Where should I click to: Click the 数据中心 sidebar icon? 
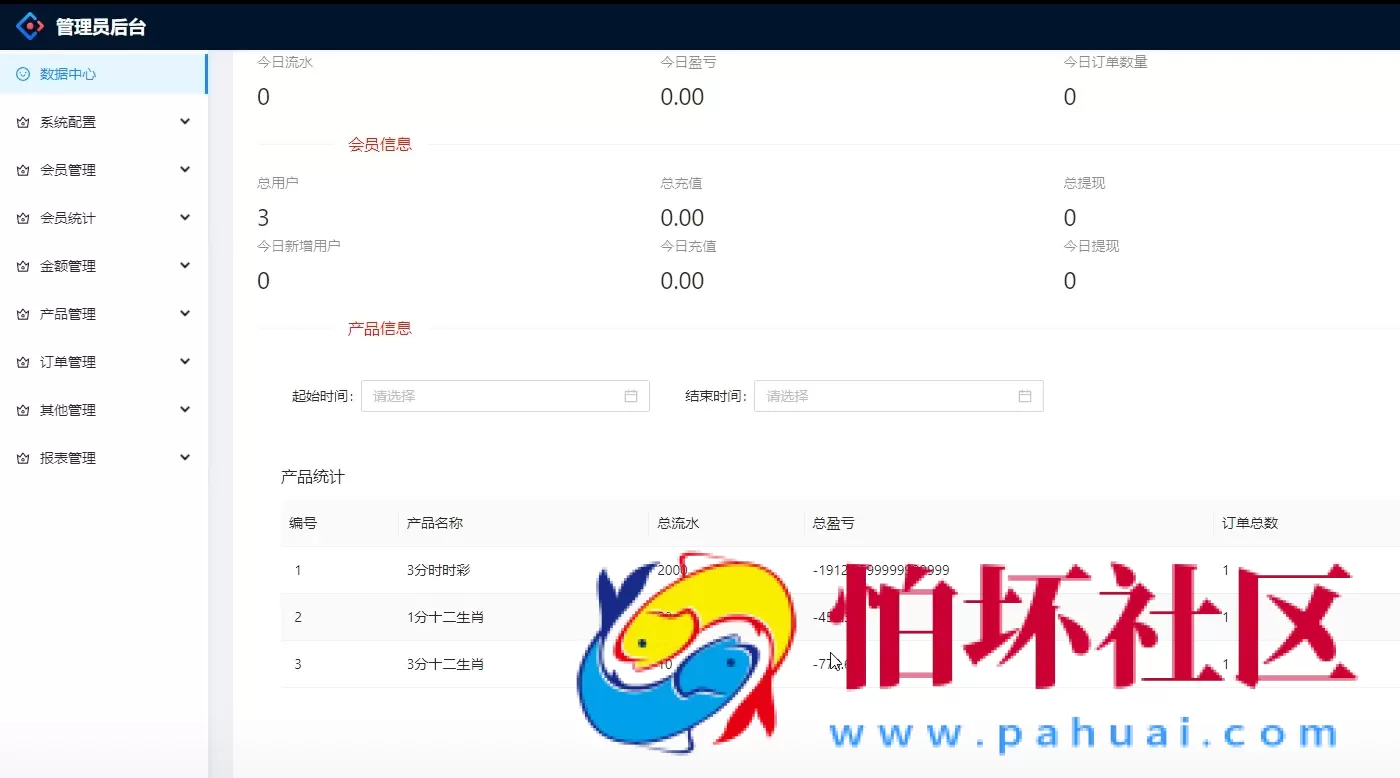22,73
